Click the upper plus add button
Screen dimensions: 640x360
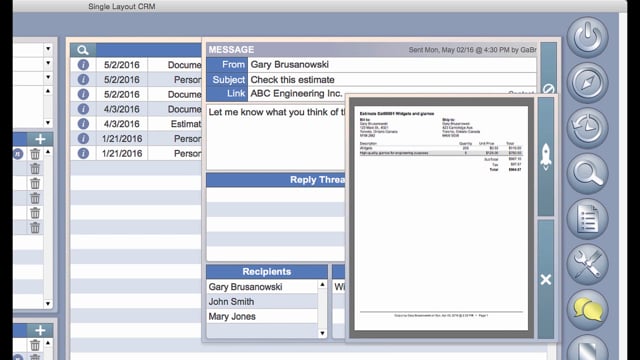pyautogui.click(x=40, y=139)
